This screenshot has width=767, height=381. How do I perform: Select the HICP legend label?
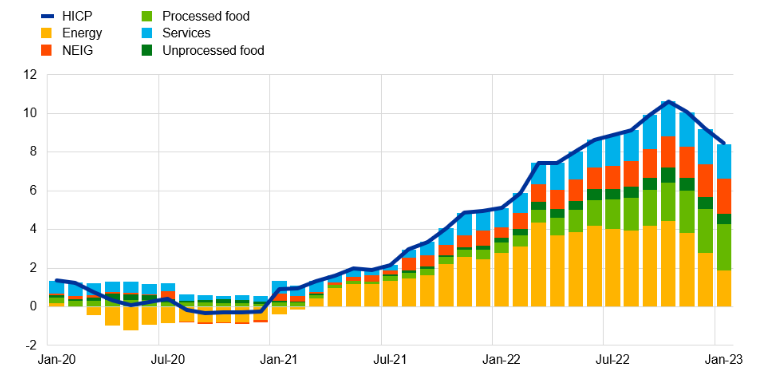[x=76, y=17]
